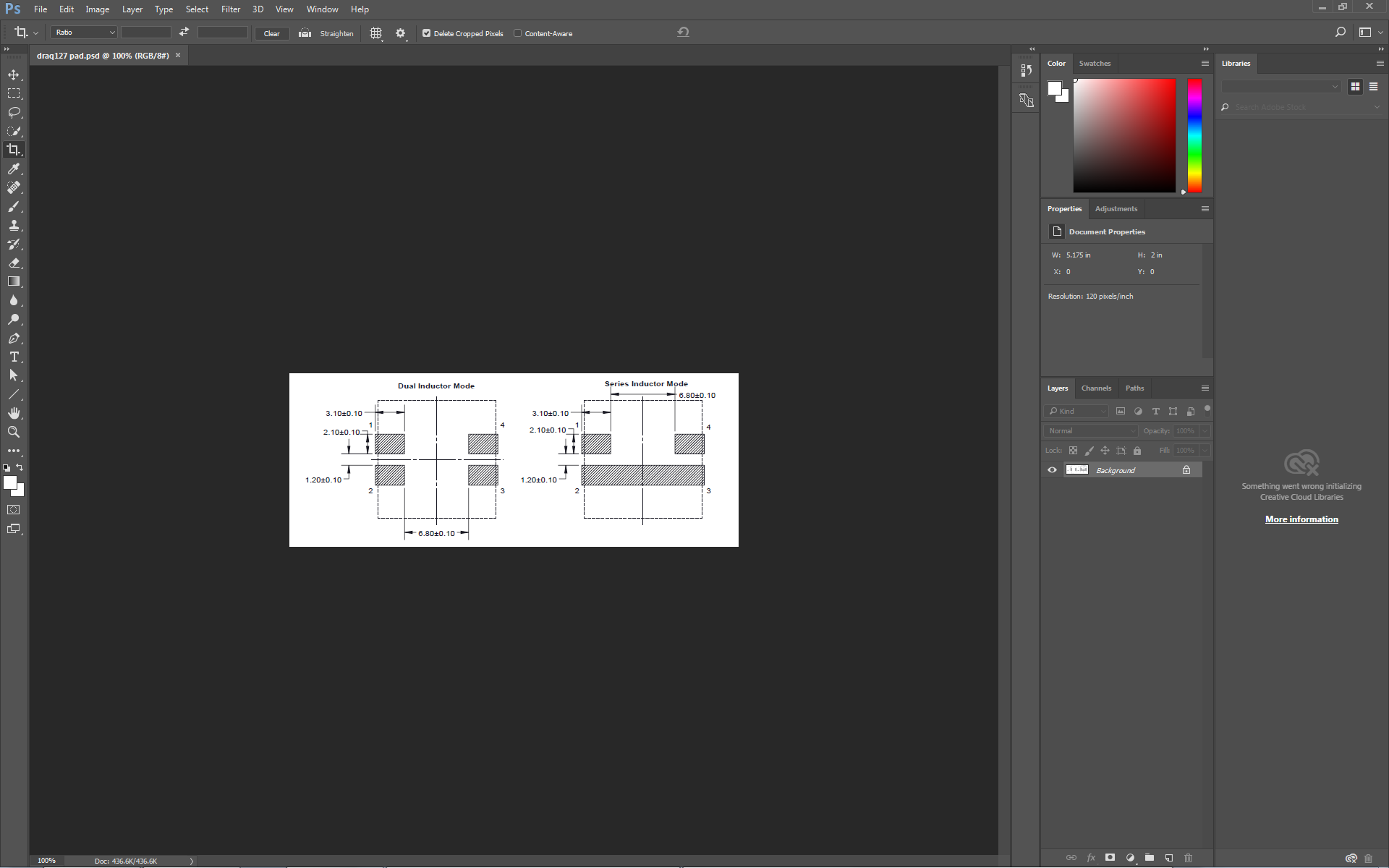Select the Lasso tool
The height and width of the screenshot is (868, 1389).
point(14,112)
